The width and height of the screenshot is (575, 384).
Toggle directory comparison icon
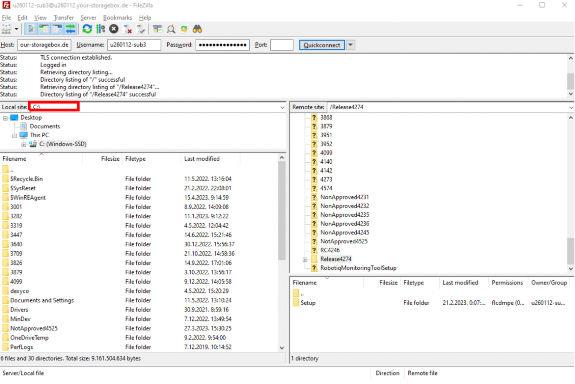pos(171,29)
